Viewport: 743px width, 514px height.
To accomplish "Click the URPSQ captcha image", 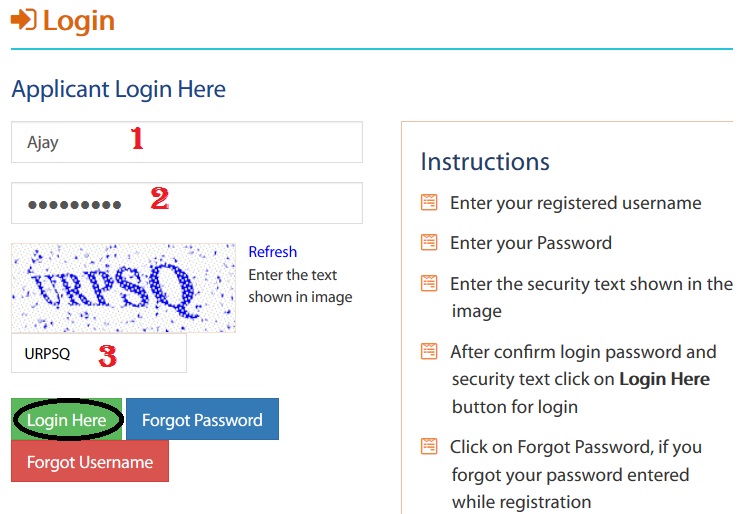I will pos(123,288).
